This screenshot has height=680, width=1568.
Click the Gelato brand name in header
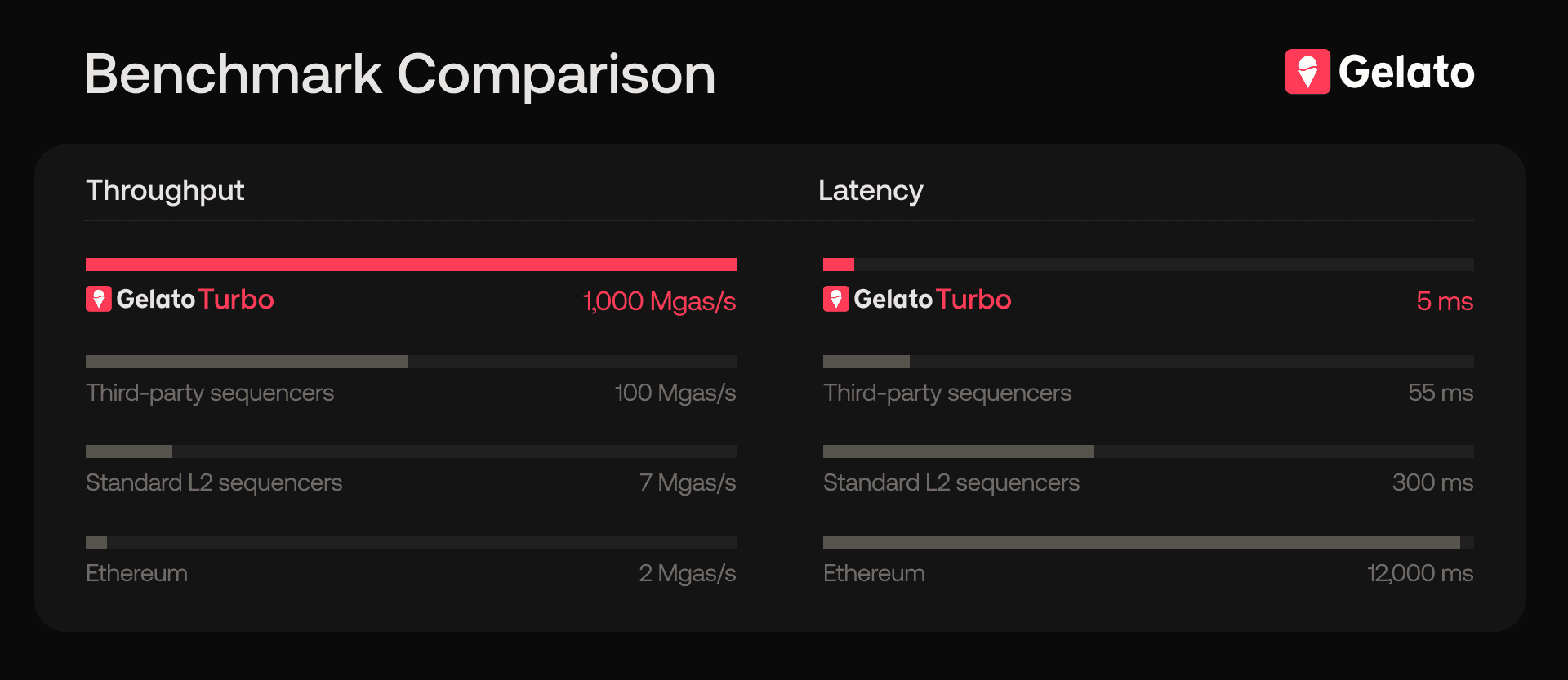[1406, 72]
